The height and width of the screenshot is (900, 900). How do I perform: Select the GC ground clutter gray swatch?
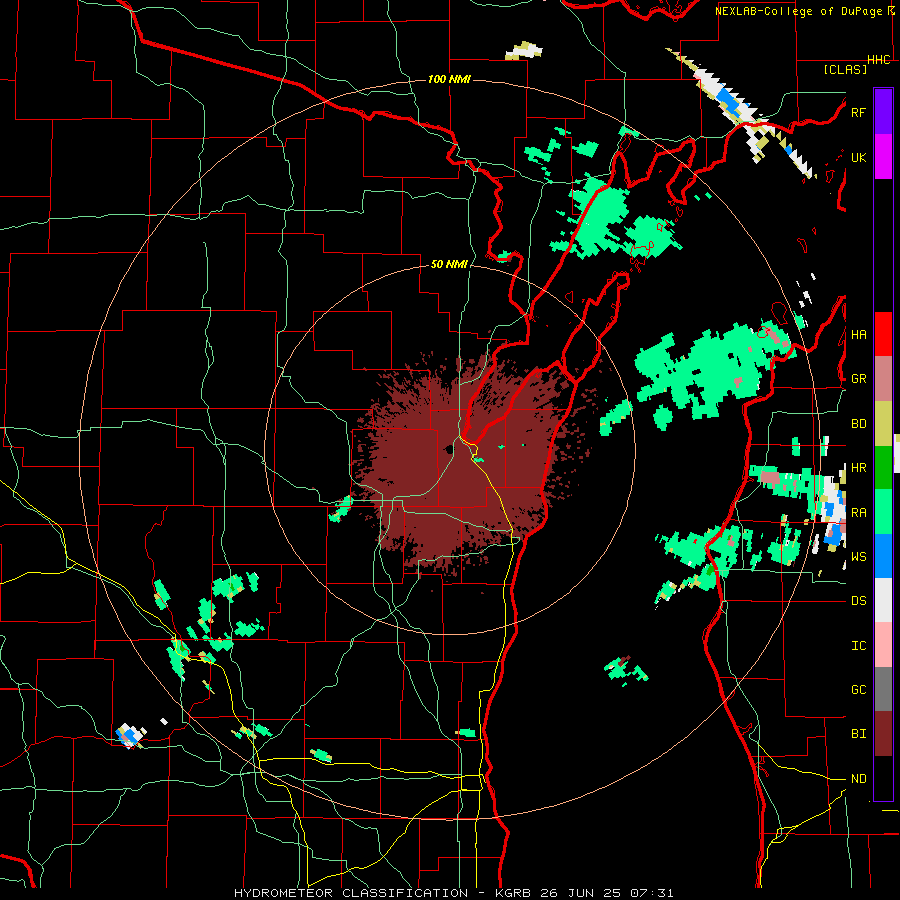click(883, 689)
